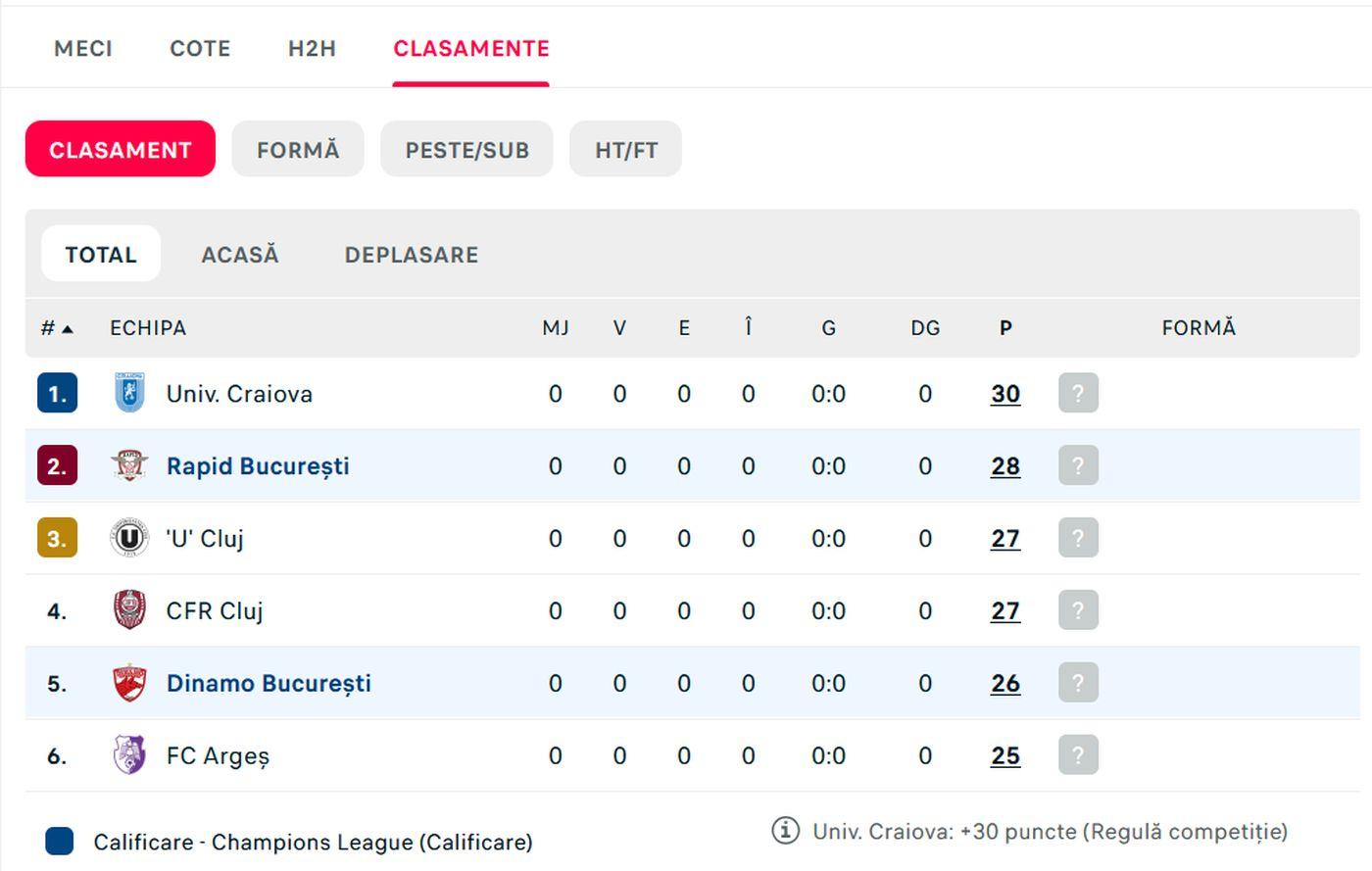Viewport: 1372px width, 871px height.
Task: Open the COTE tab
Action: click(x=200, y=48)
